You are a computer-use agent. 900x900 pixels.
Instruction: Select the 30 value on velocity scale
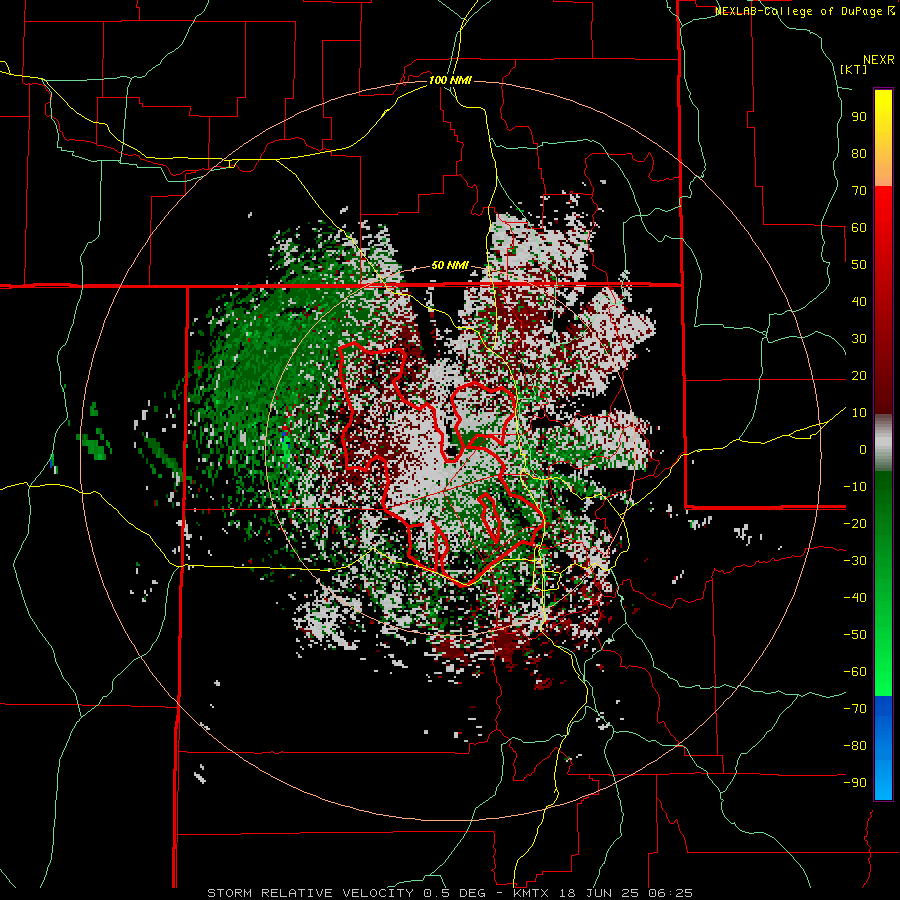859,339
